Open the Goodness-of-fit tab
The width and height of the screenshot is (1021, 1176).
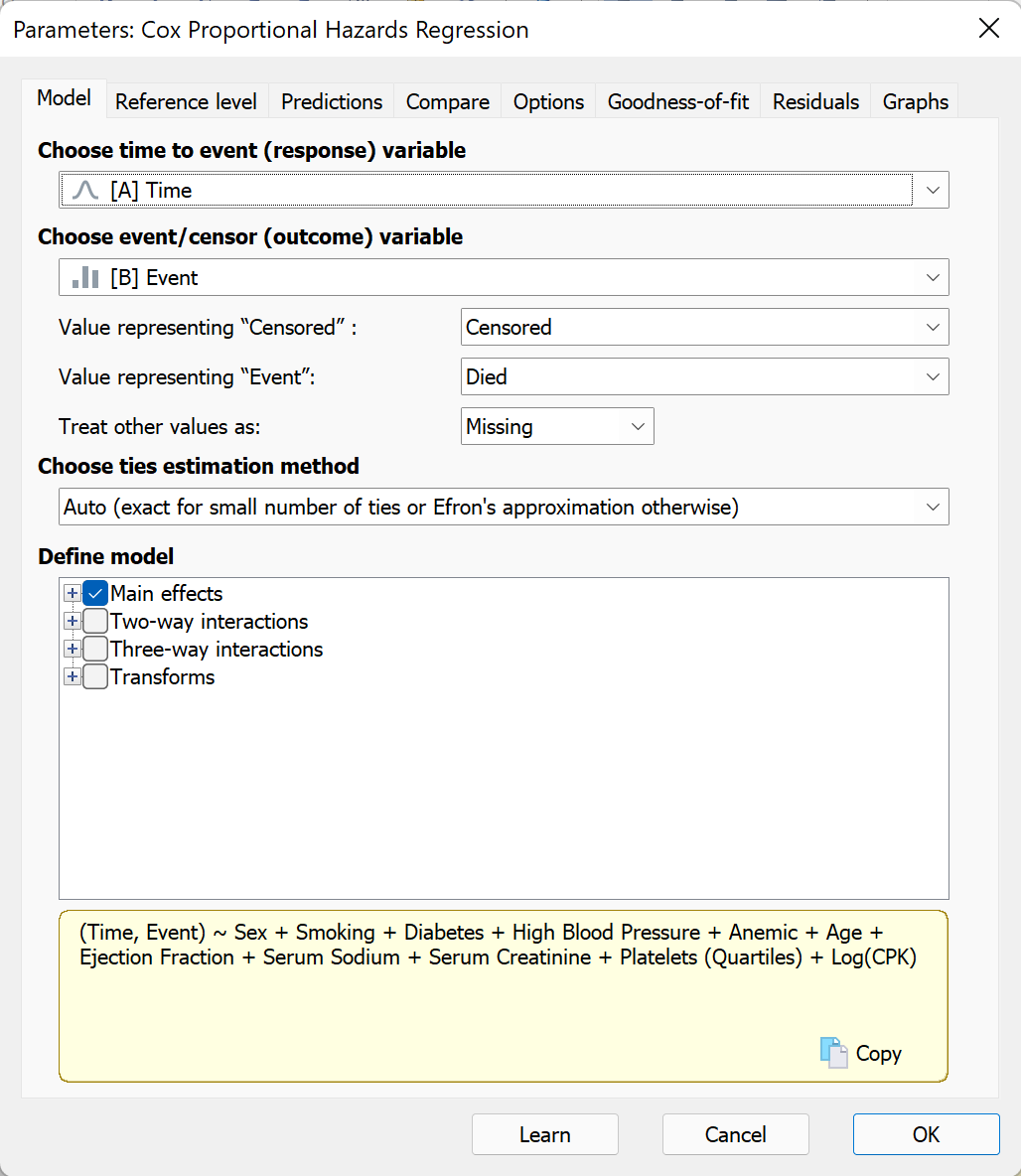click(678, 102)
